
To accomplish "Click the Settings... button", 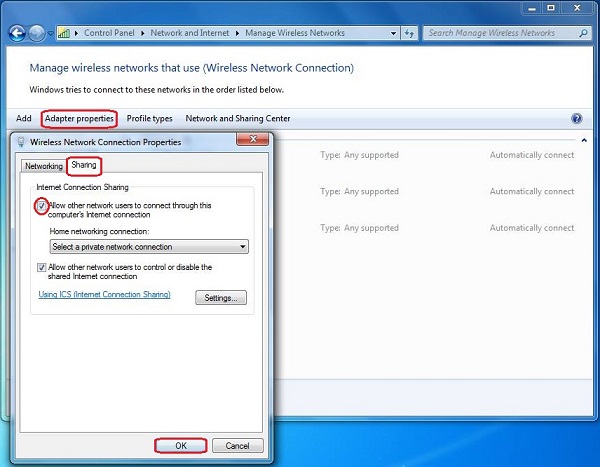I will click(220, 298).
